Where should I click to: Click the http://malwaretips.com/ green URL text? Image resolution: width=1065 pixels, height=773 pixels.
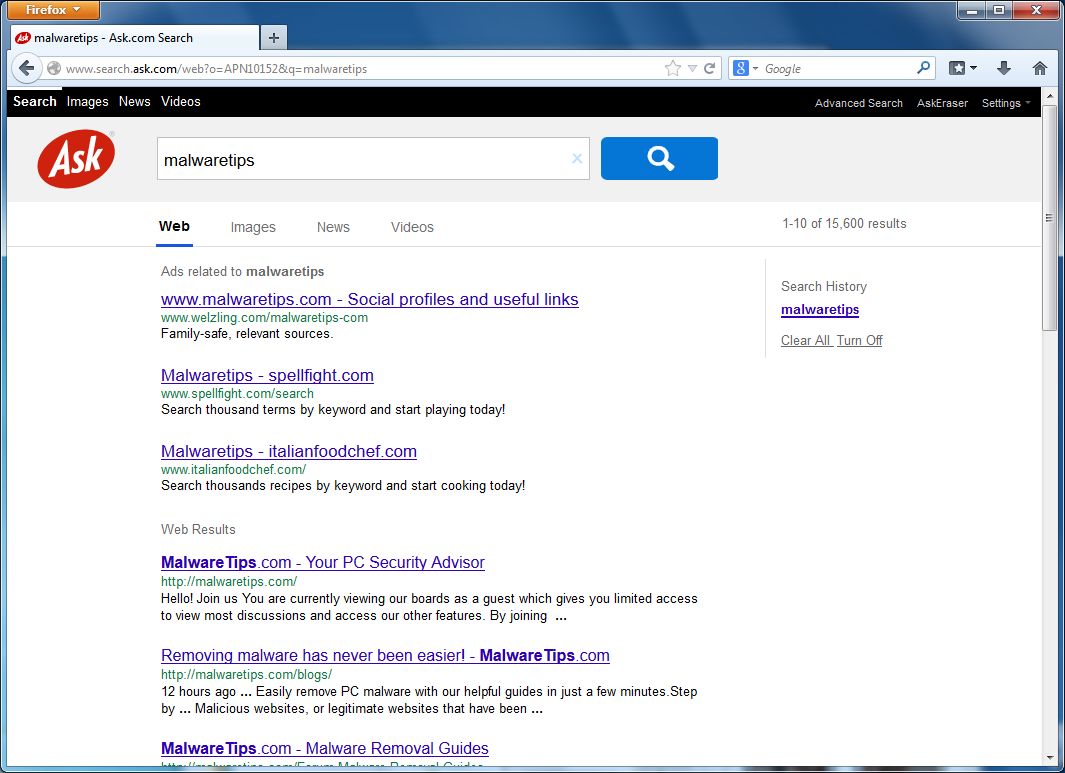[x=229, y=581]
